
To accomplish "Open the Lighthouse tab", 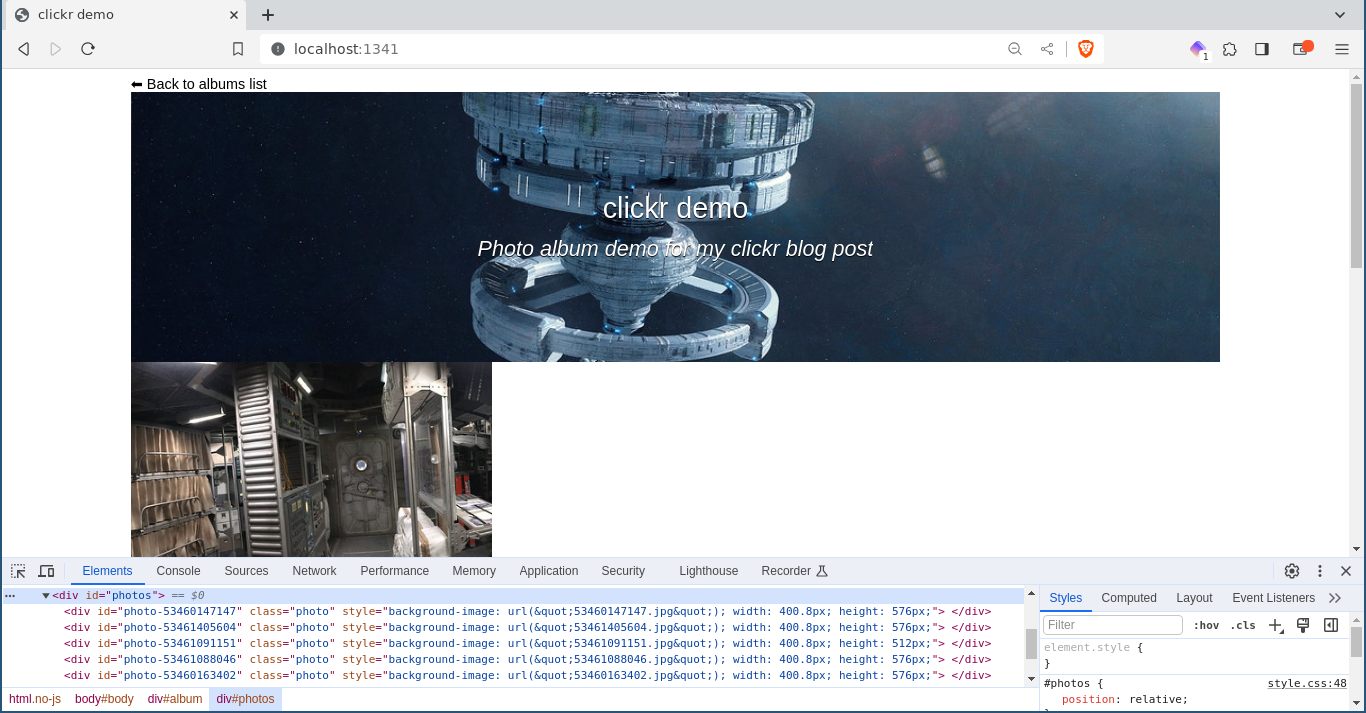I will click(x=708, y=571).
